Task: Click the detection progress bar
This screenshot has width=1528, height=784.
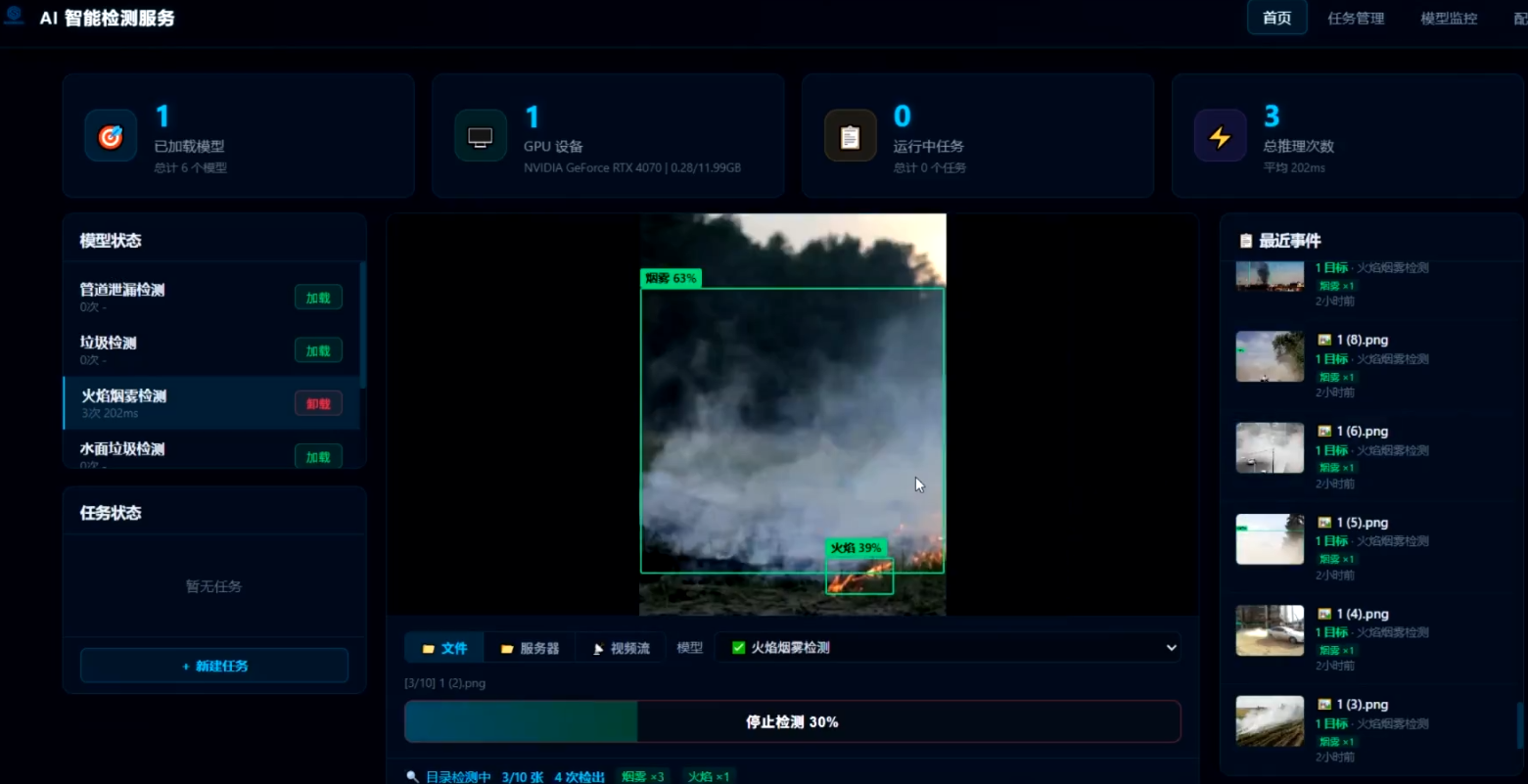Action: [x=792, y=721]
